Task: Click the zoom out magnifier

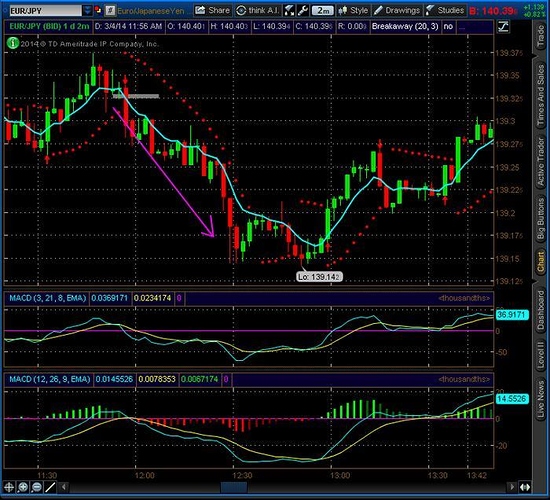Action: pyautogui.click(x=36, y=487)
